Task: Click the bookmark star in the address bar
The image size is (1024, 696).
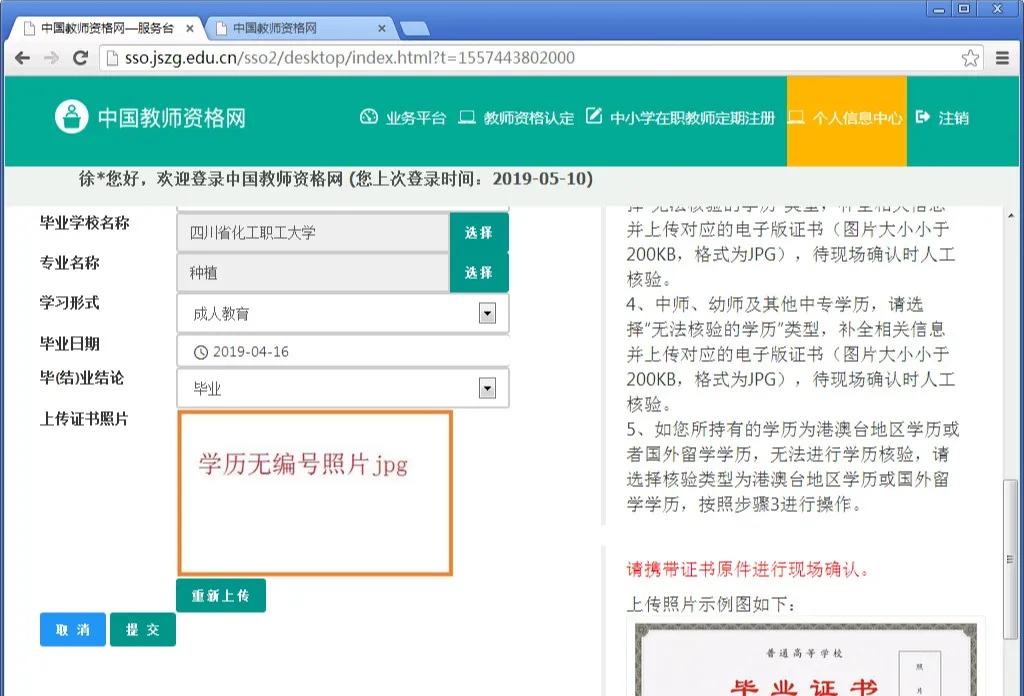Action: click(969, 59)
